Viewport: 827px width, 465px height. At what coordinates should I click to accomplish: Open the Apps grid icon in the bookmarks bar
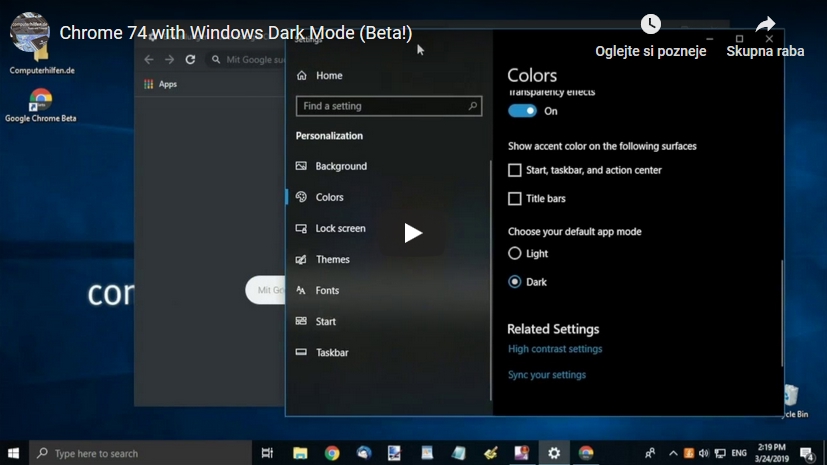[149, 84]
